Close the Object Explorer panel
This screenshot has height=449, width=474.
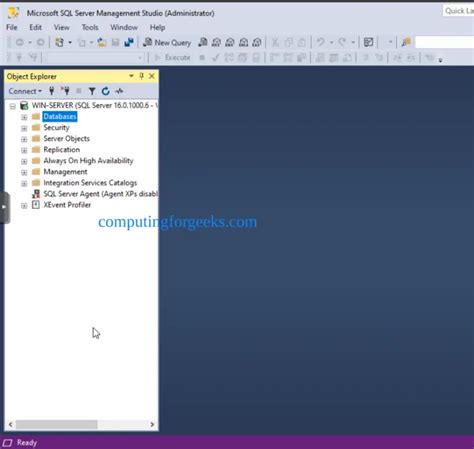pyautogui.click(x=152, y=76)
